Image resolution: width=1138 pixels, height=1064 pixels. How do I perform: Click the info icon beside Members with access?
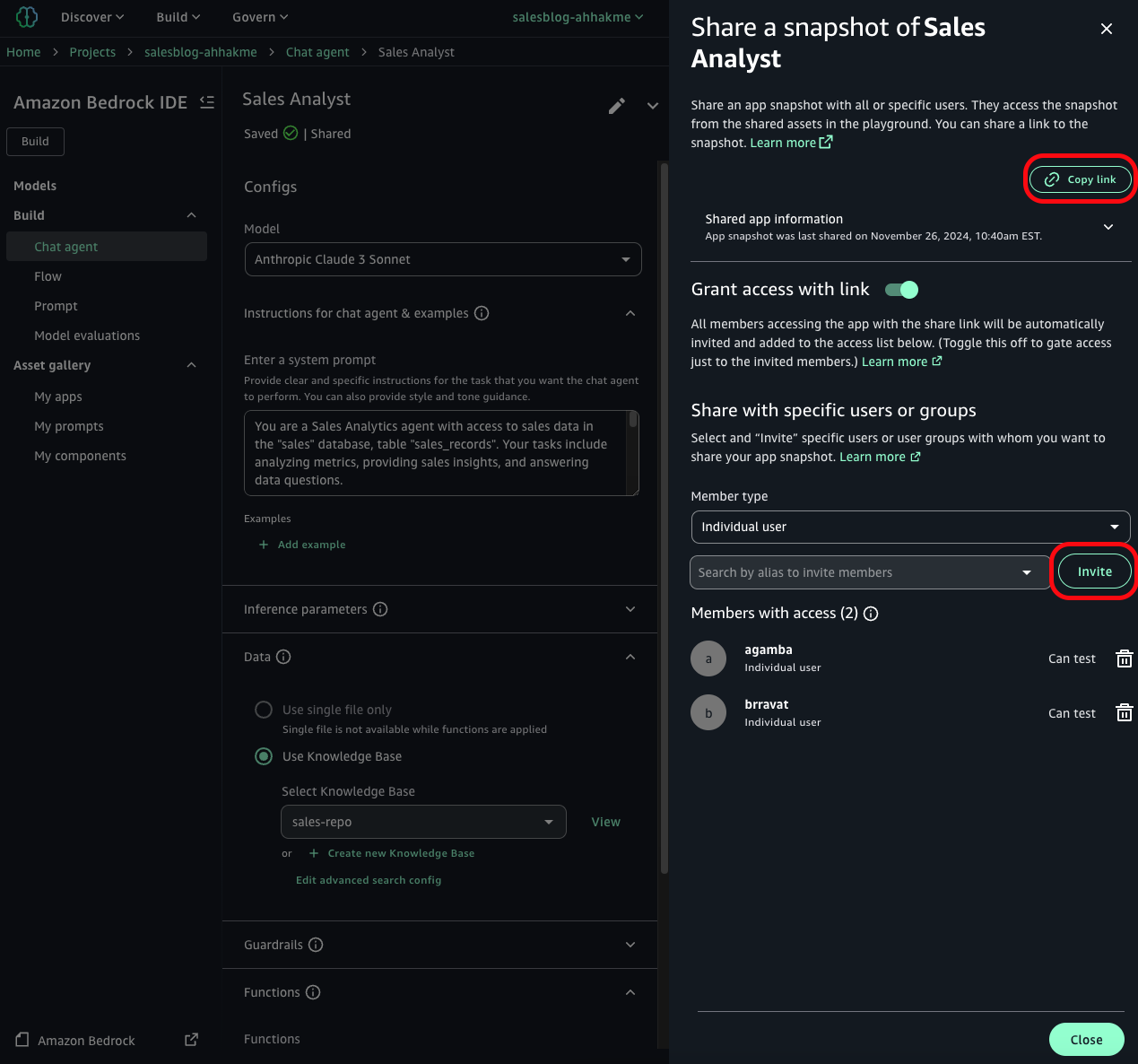871,614
